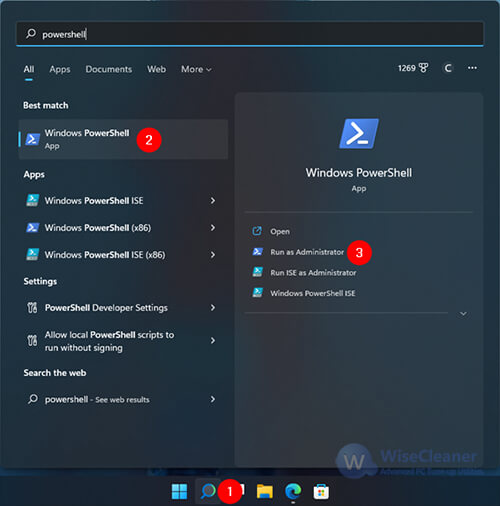Expand Windows PowerShell ISE result chevron
The width and height of the screenshot is (500, 506).
(213, 201)
